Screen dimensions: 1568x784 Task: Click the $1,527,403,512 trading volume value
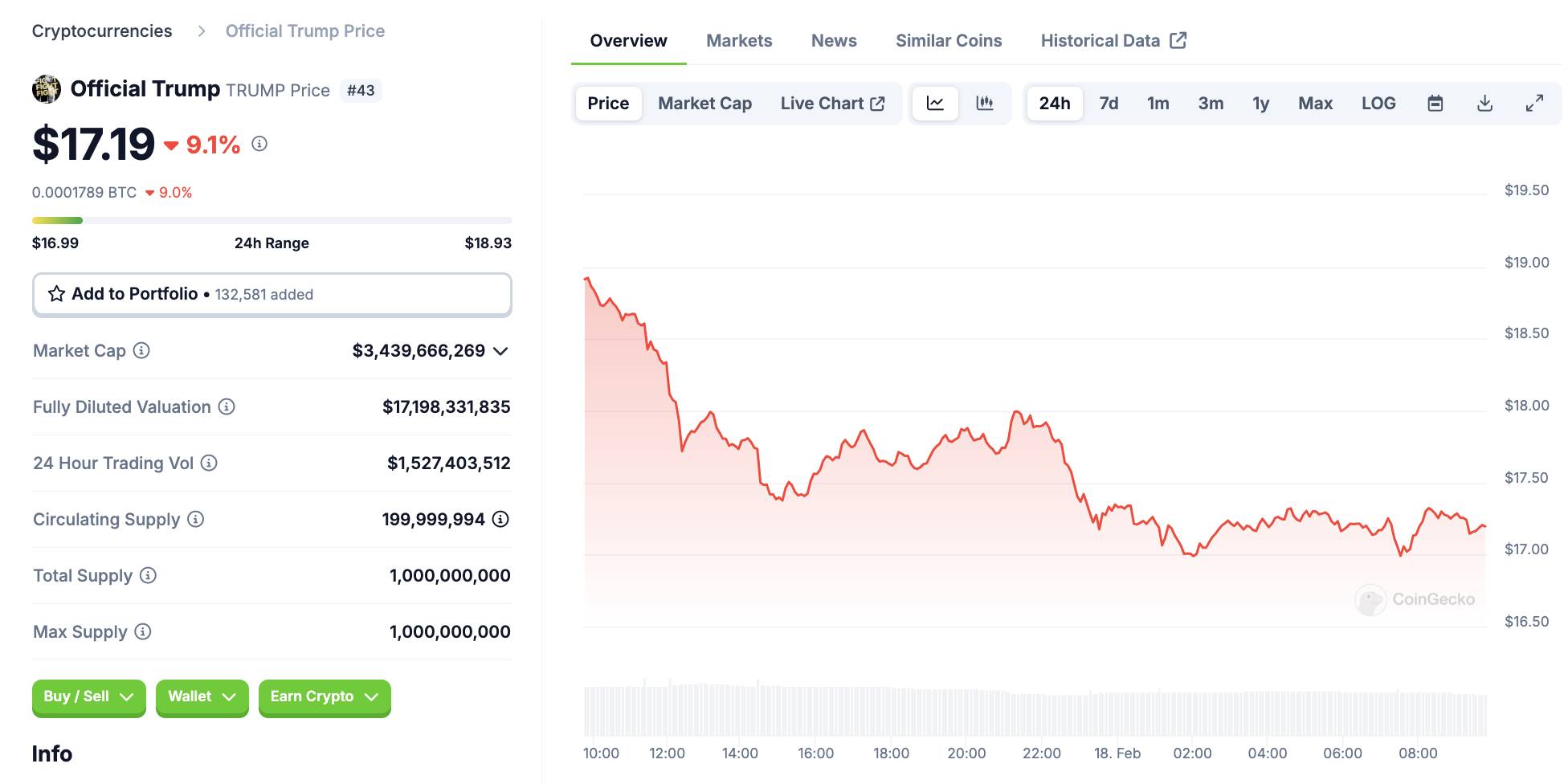(449, 463)
